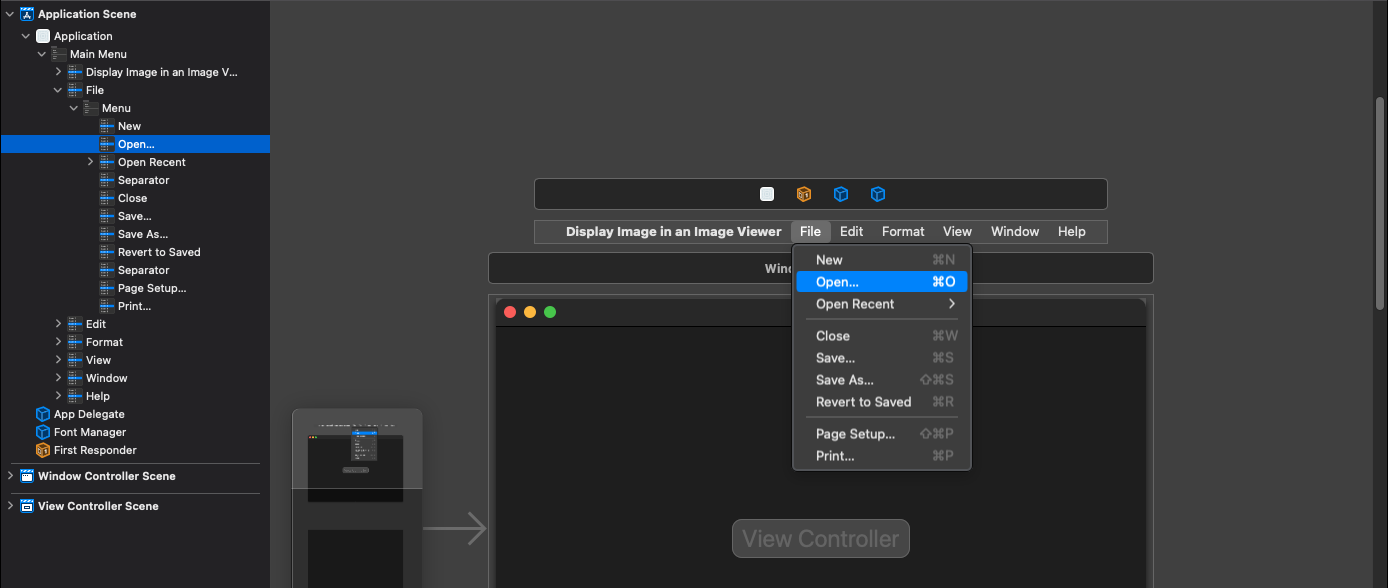1388x588 pixels.
Task: Collapse the Application Scene disclosure arrow
Action: pyautogui.click(x=10, y=14)
